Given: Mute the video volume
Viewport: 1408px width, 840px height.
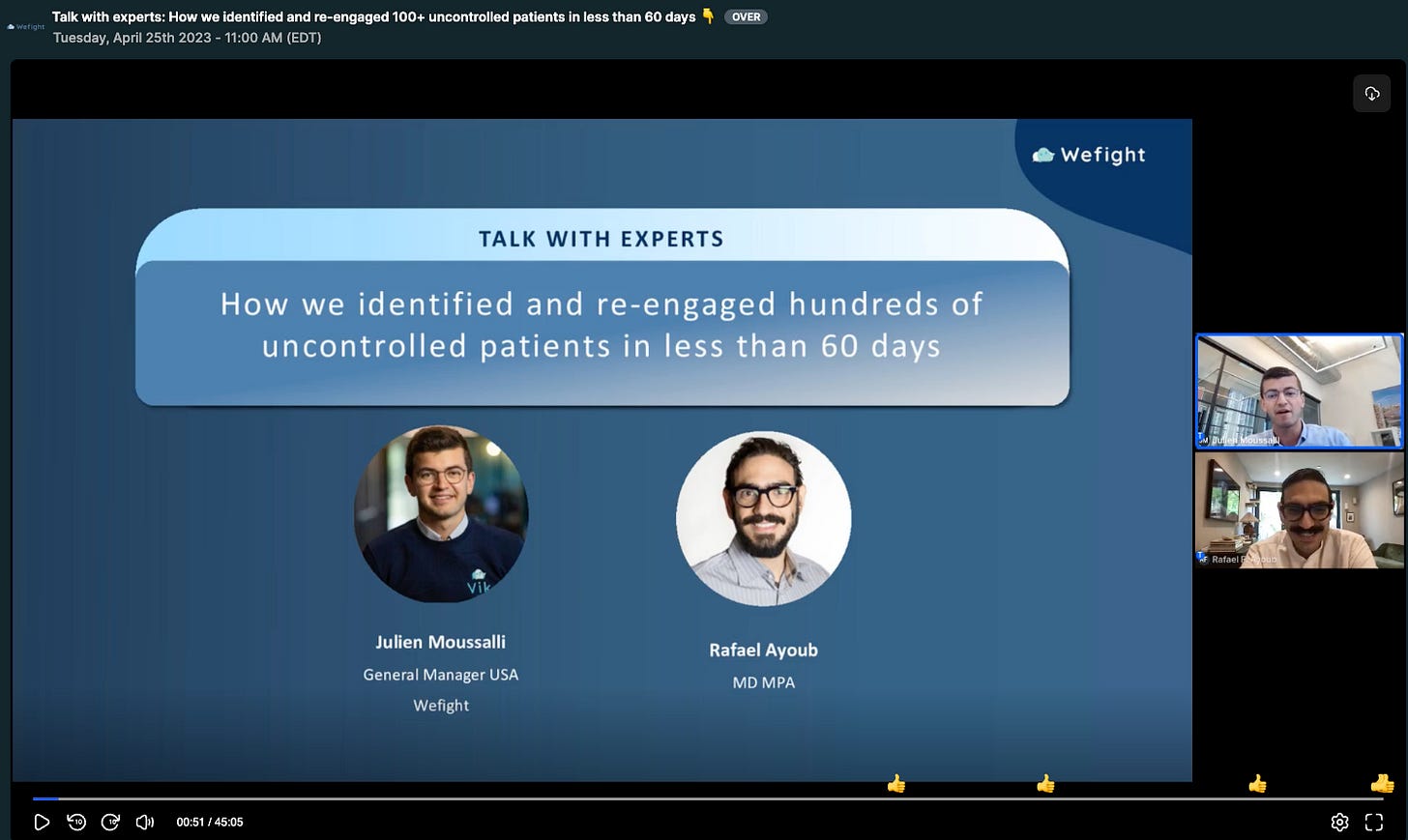Looking at the screenshot, I should 145,822.
